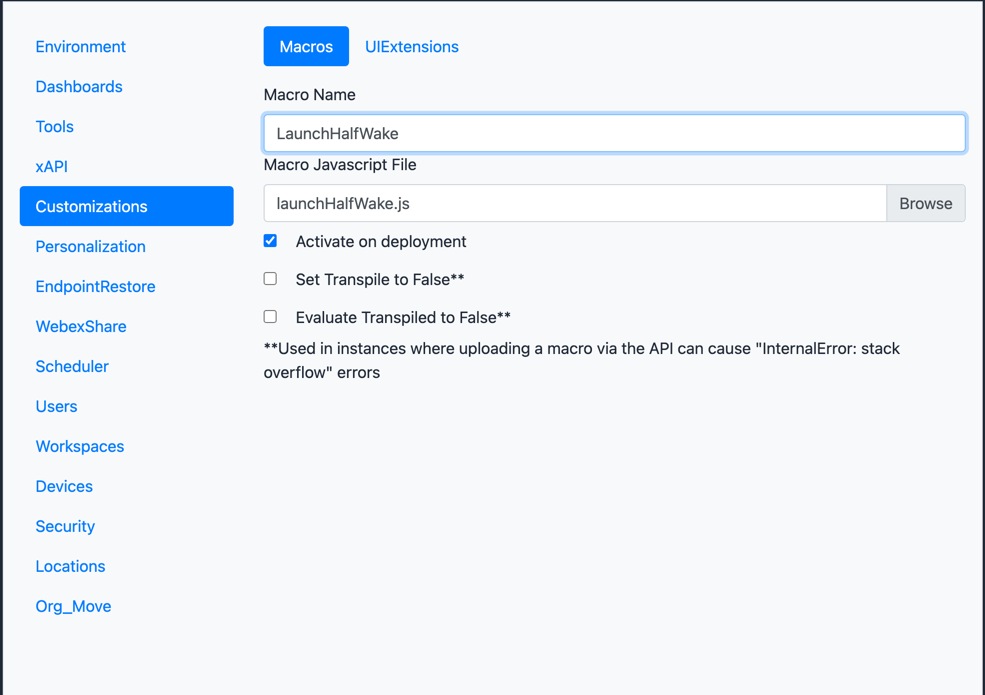The height and width of the screenshot is (695, 985).
Task: Open Users in the sidebar
Action: 56,407
